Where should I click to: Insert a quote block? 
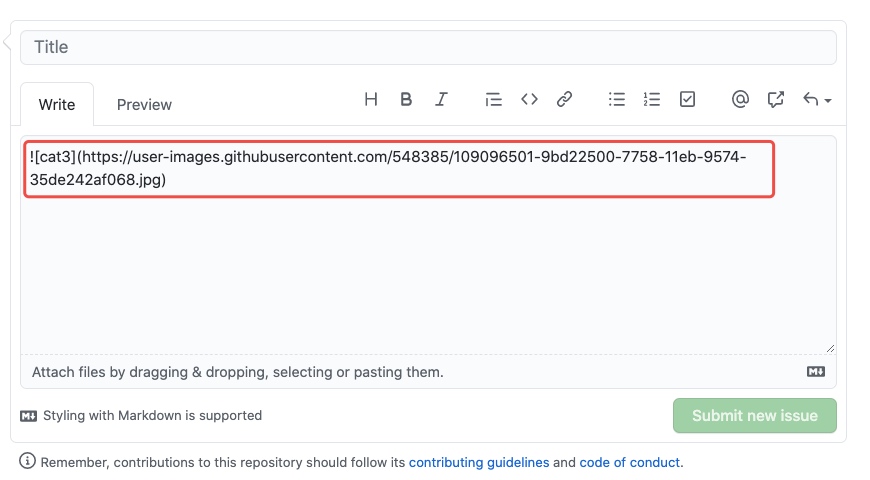[x=493, y=99]
